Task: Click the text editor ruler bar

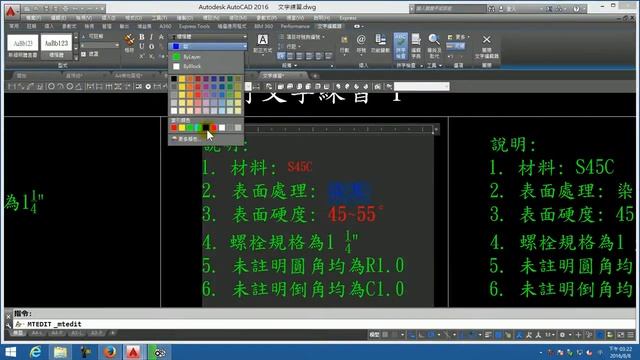Action: click(342, 129)
